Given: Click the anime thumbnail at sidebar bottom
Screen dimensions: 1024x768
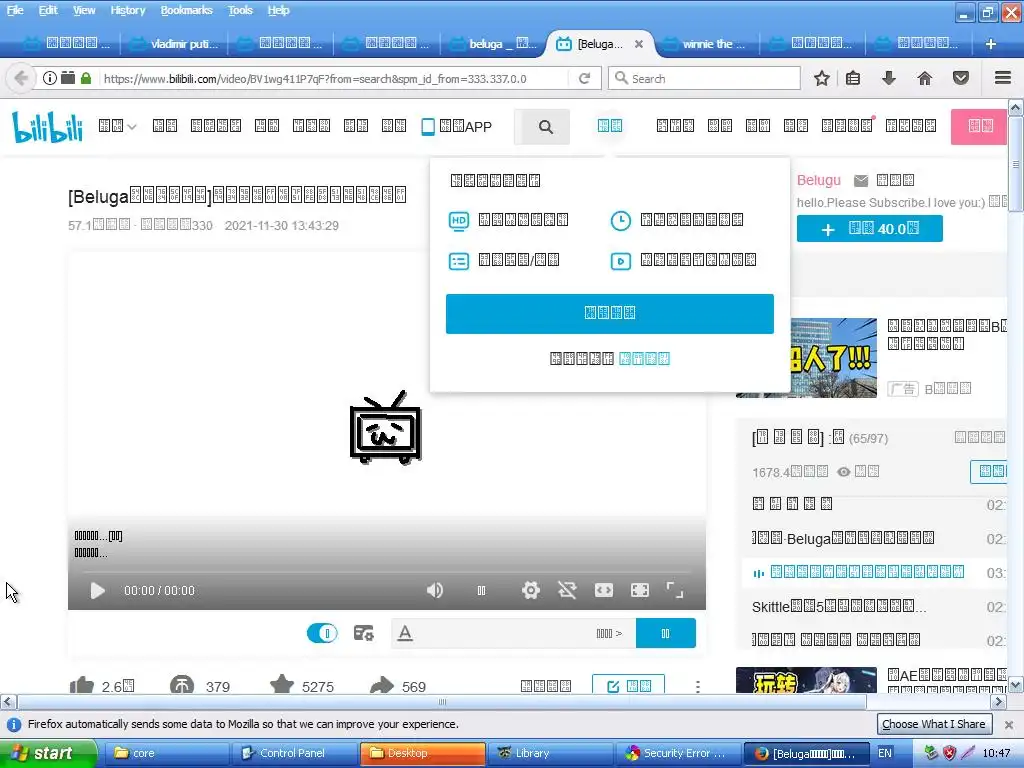Looking at the screenshot, I should point(807,680).
